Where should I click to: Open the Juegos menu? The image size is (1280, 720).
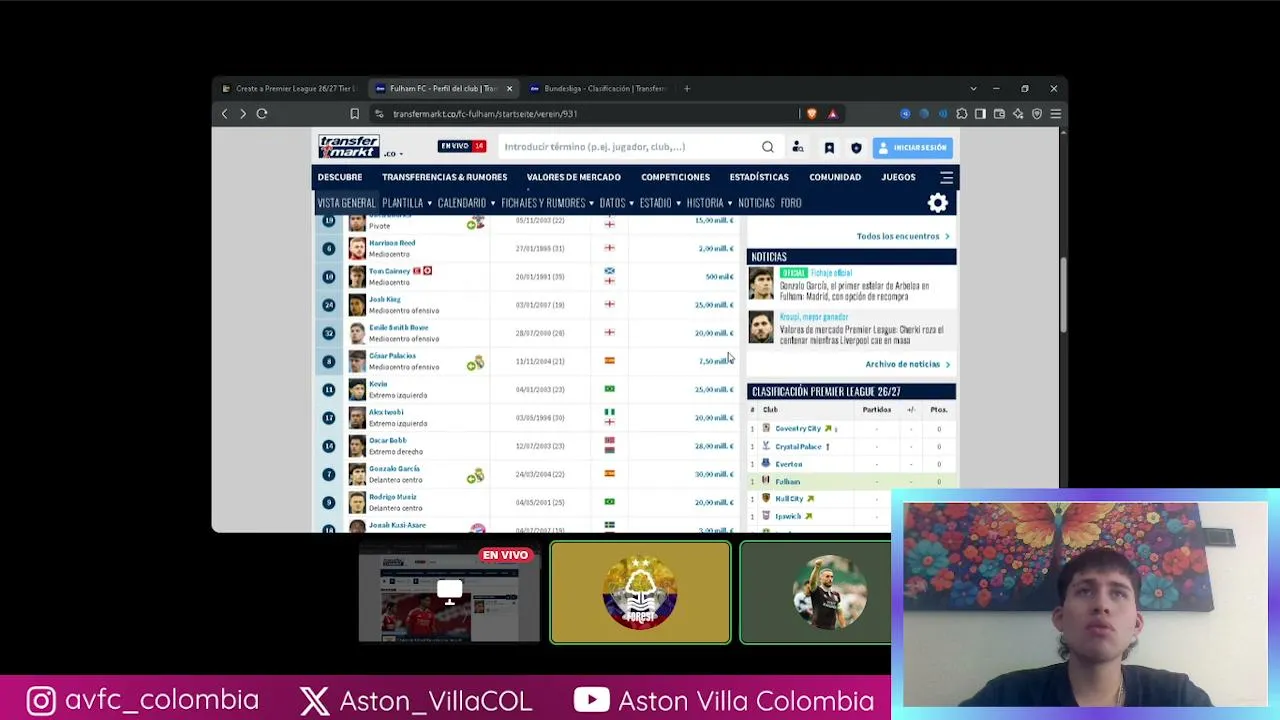898,177
